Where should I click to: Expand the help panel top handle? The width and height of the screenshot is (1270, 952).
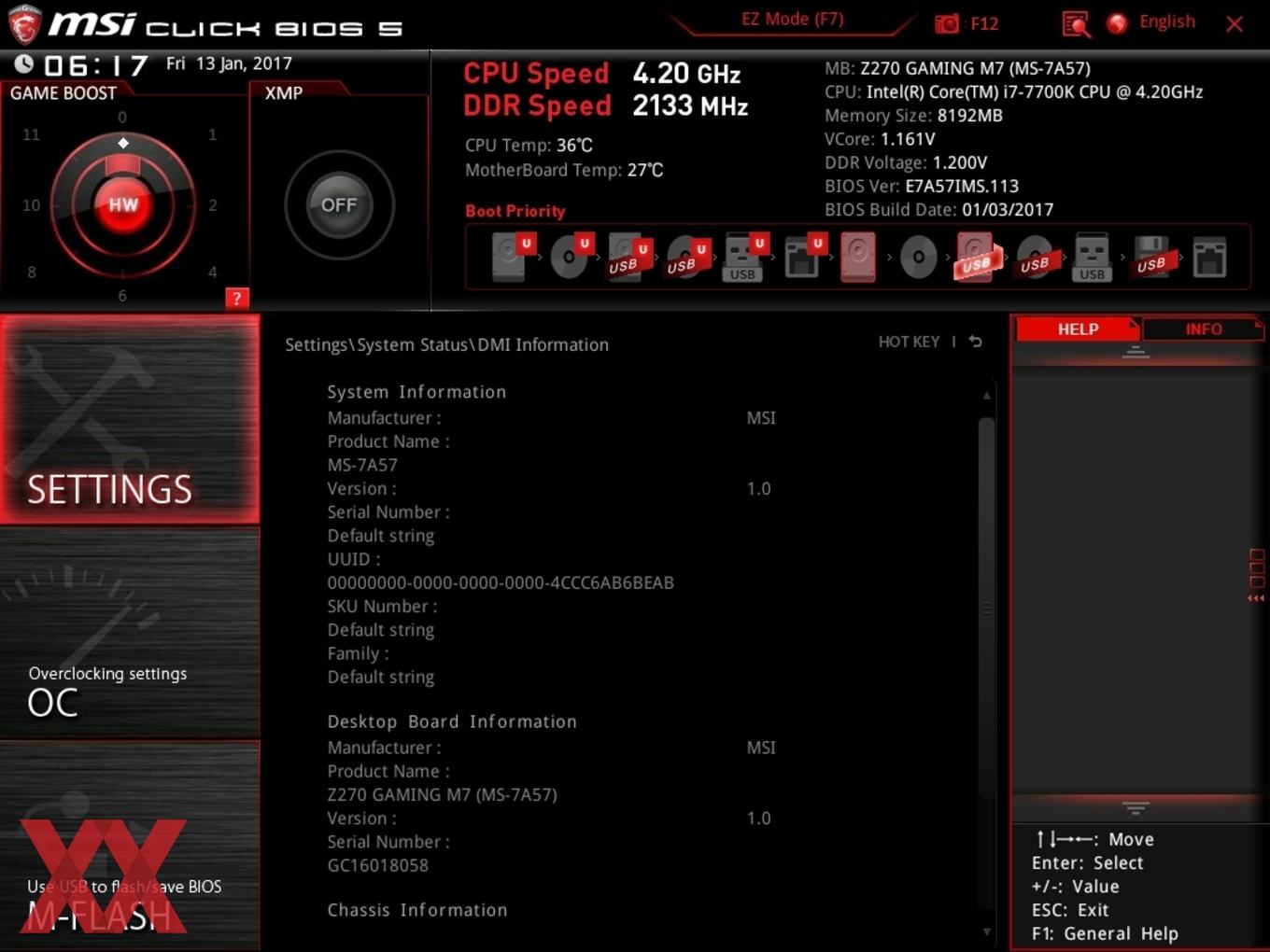click(1136, 352)
